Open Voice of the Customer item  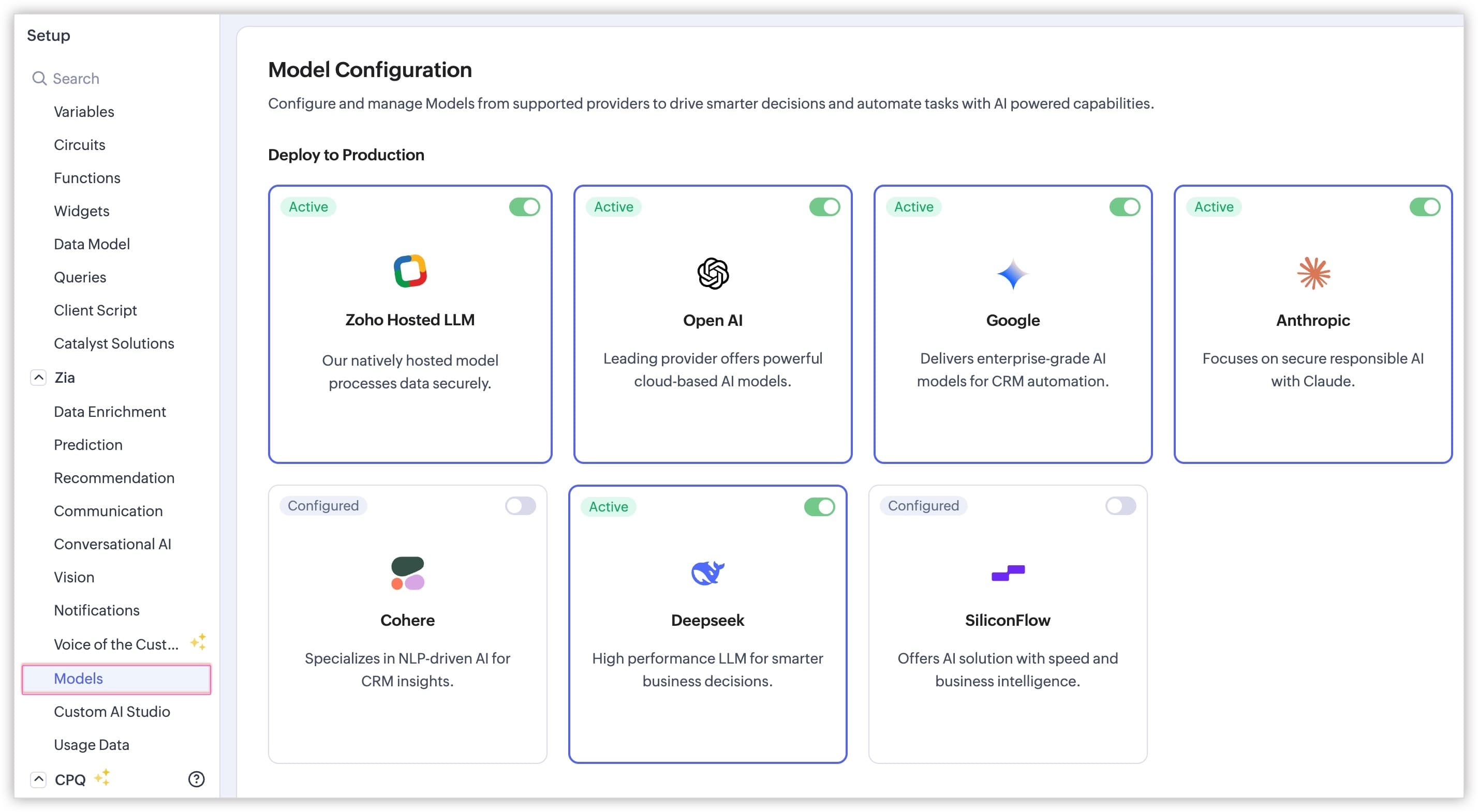coord(116,644)
